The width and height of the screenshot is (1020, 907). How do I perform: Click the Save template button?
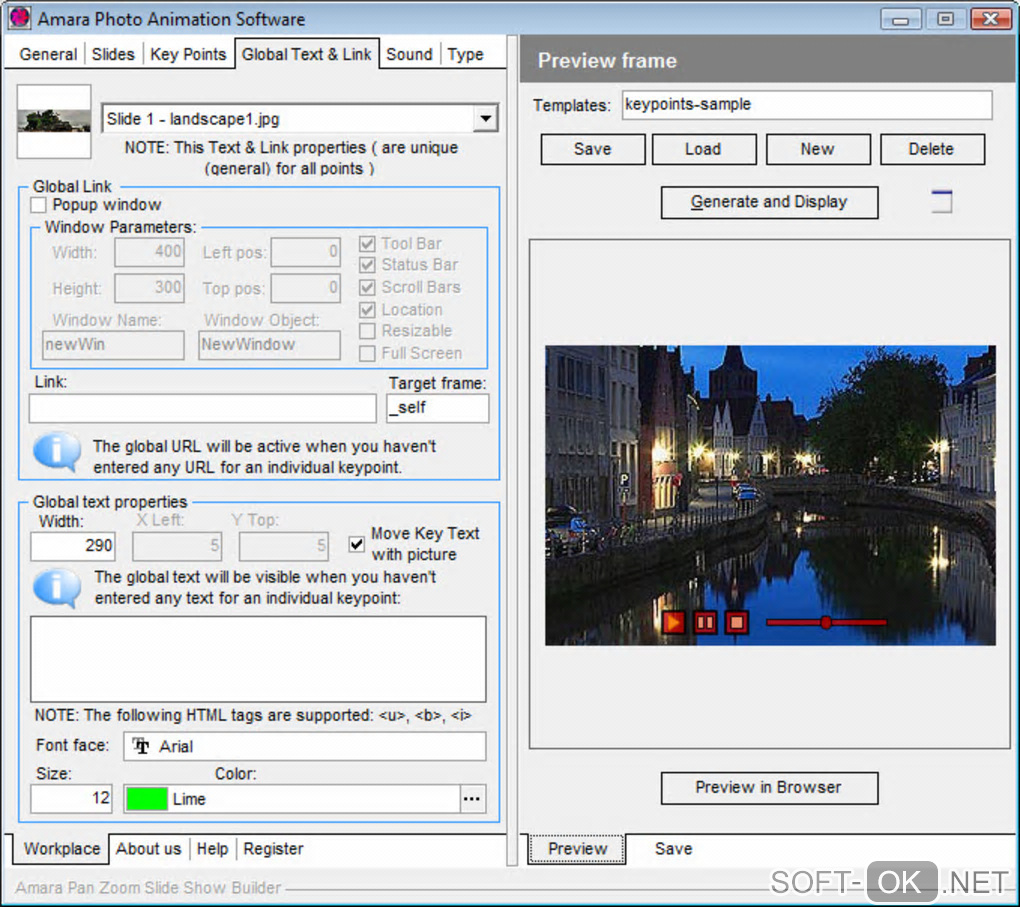tap(593, 149)
